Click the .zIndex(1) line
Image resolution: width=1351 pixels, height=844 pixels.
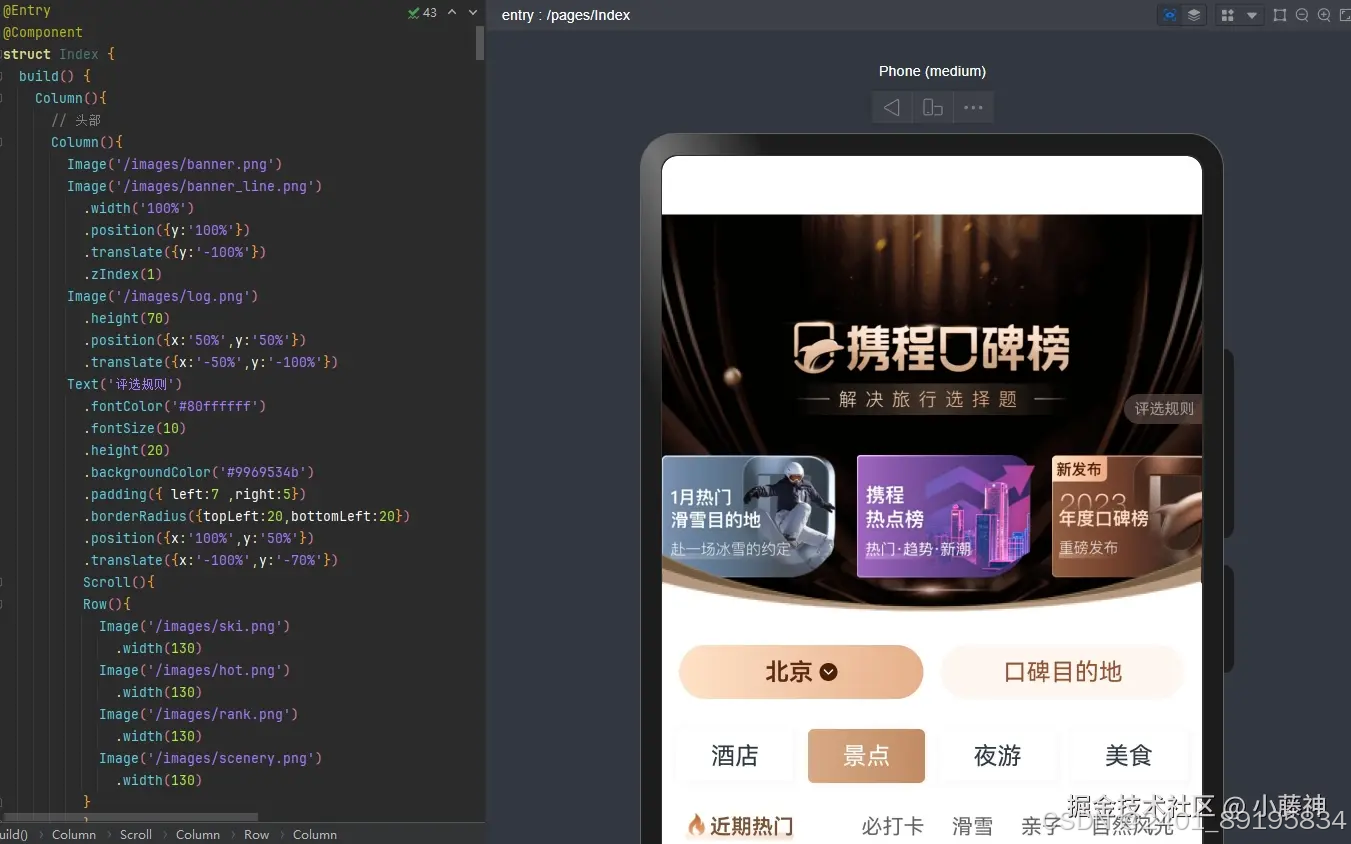click(122, 274)
